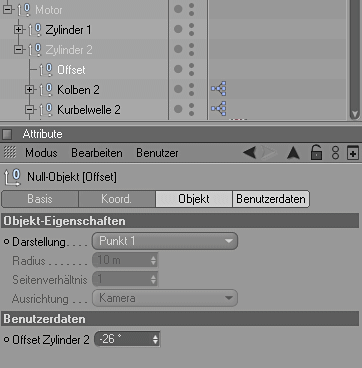The height and width of the screenshot is (368, 362).
Task: Click the Offset Zylinder 2 stepper arrows
Action: tap(155, 339)
